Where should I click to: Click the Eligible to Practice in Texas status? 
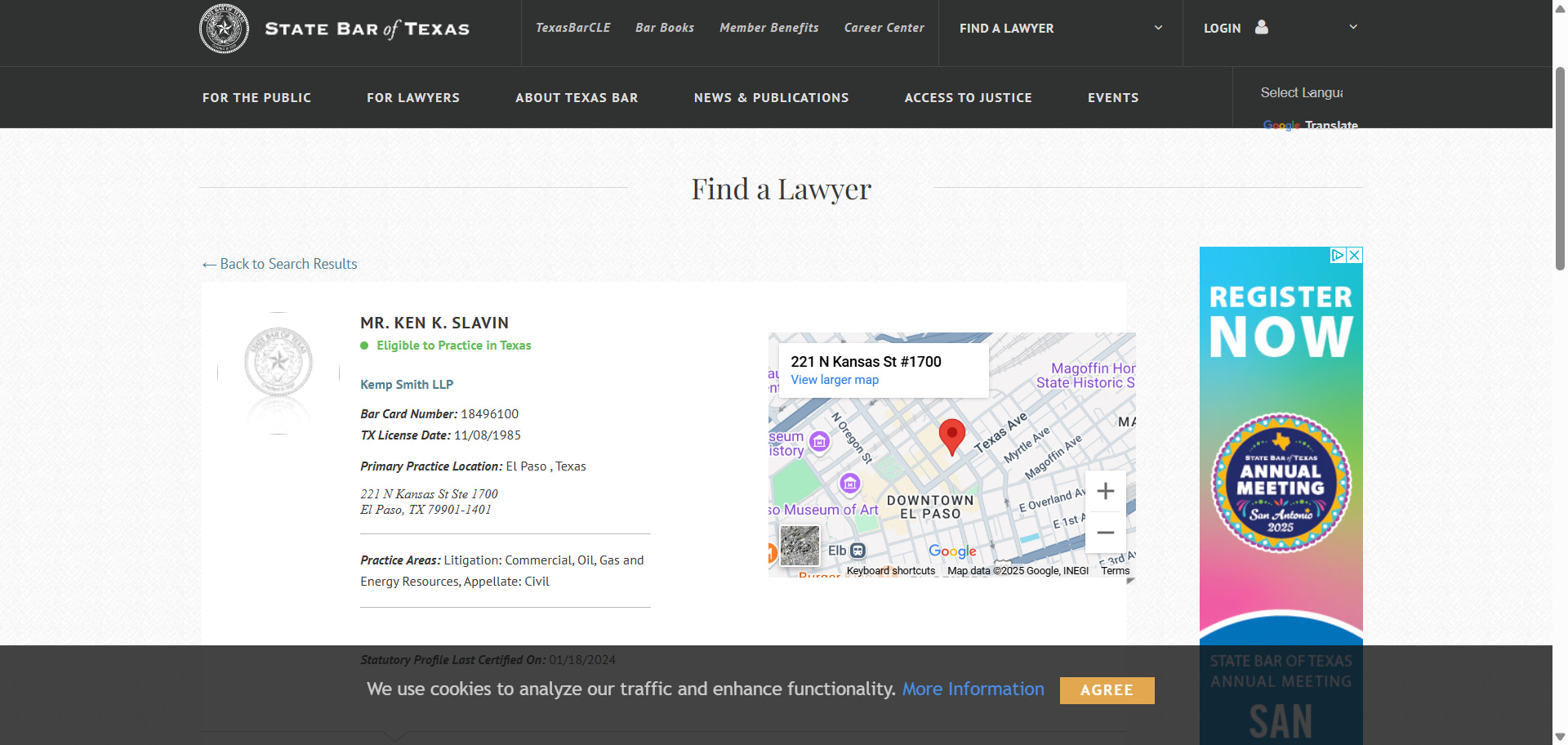coord(446,346)
